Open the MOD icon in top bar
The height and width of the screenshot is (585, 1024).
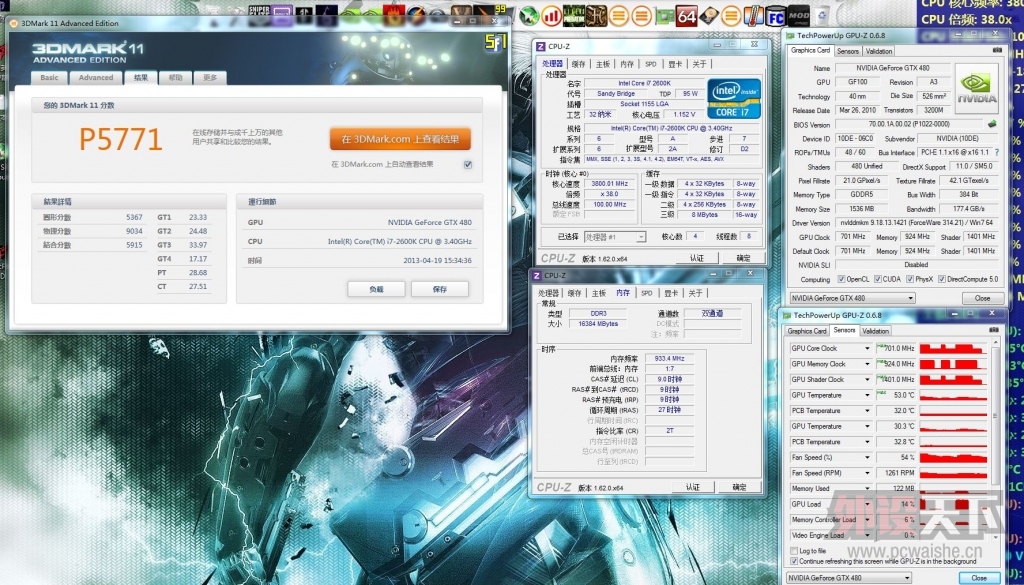798,16
